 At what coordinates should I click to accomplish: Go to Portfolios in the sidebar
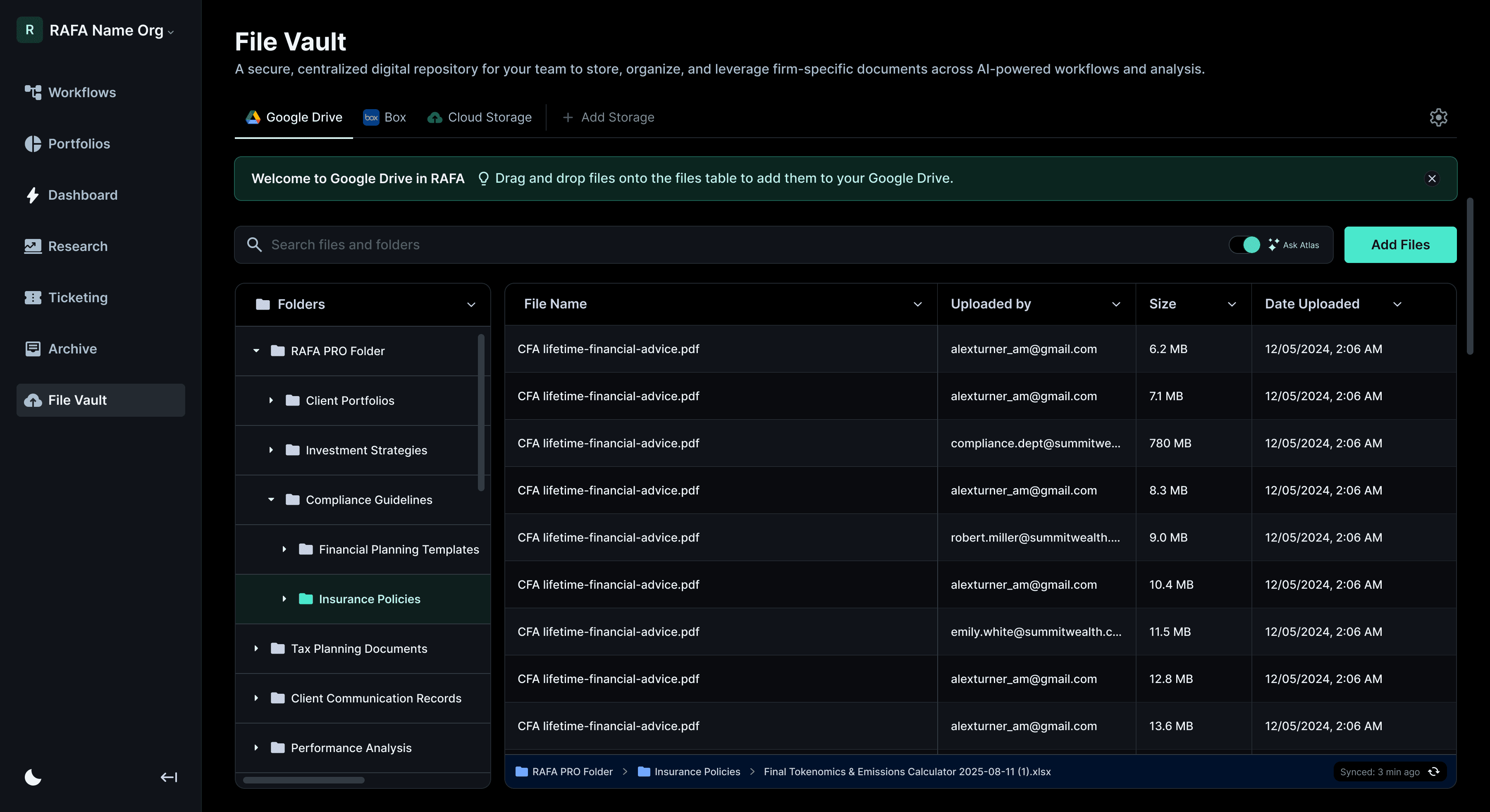[x=79, y=144]
